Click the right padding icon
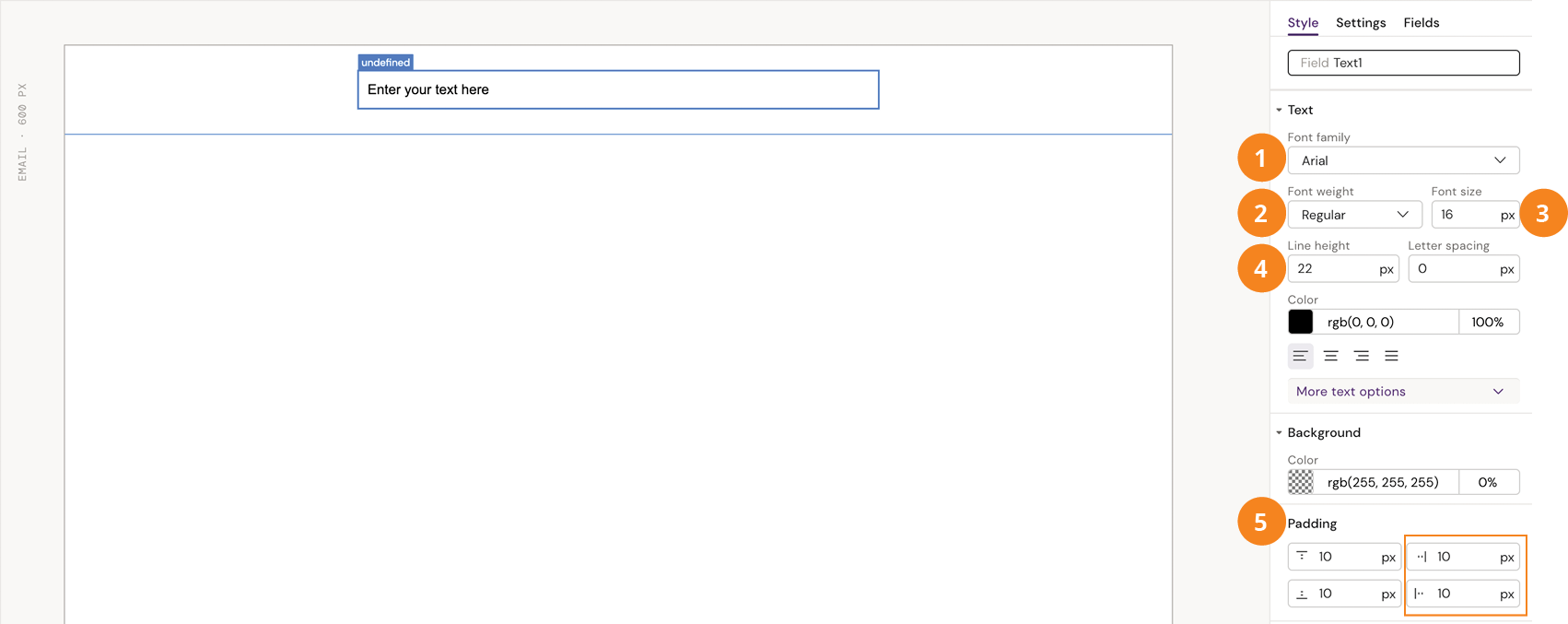The image size is (1568, 624). click(1421, 556)
